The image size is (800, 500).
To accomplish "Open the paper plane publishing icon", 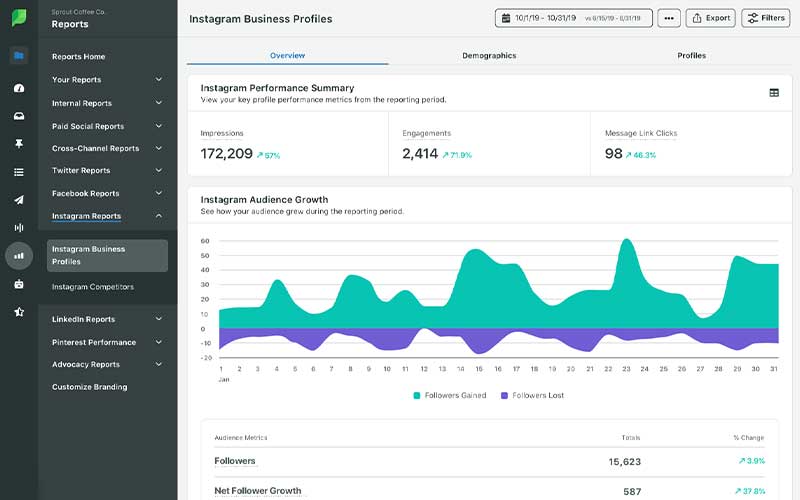I will click(18, 199).
